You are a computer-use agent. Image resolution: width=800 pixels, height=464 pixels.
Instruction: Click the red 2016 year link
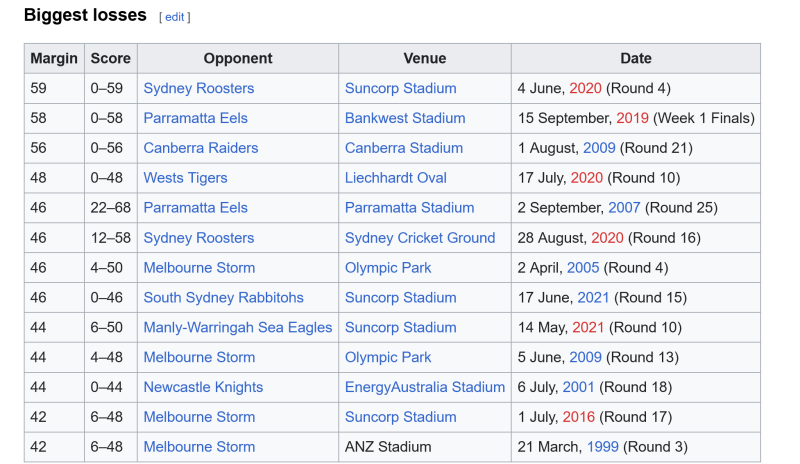[x=579, y=417]
